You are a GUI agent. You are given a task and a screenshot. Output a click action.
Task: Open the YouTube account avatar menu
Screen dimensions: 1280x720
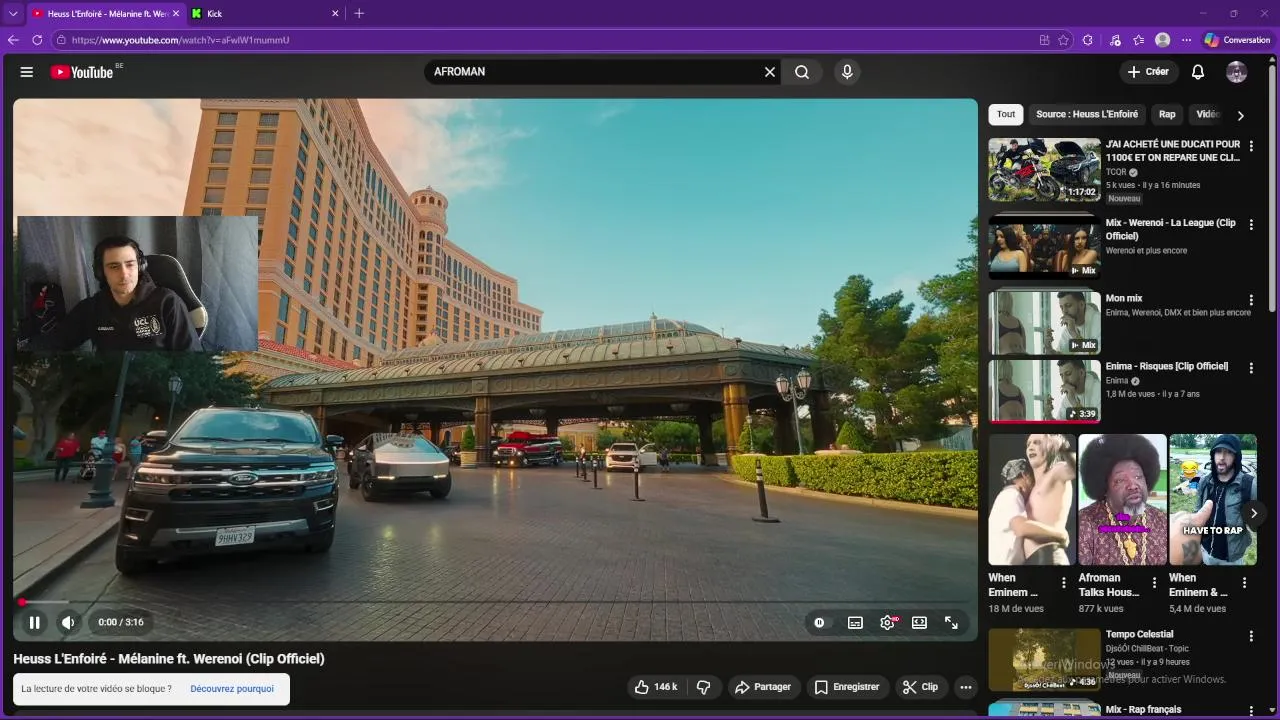pos(1237,72)
